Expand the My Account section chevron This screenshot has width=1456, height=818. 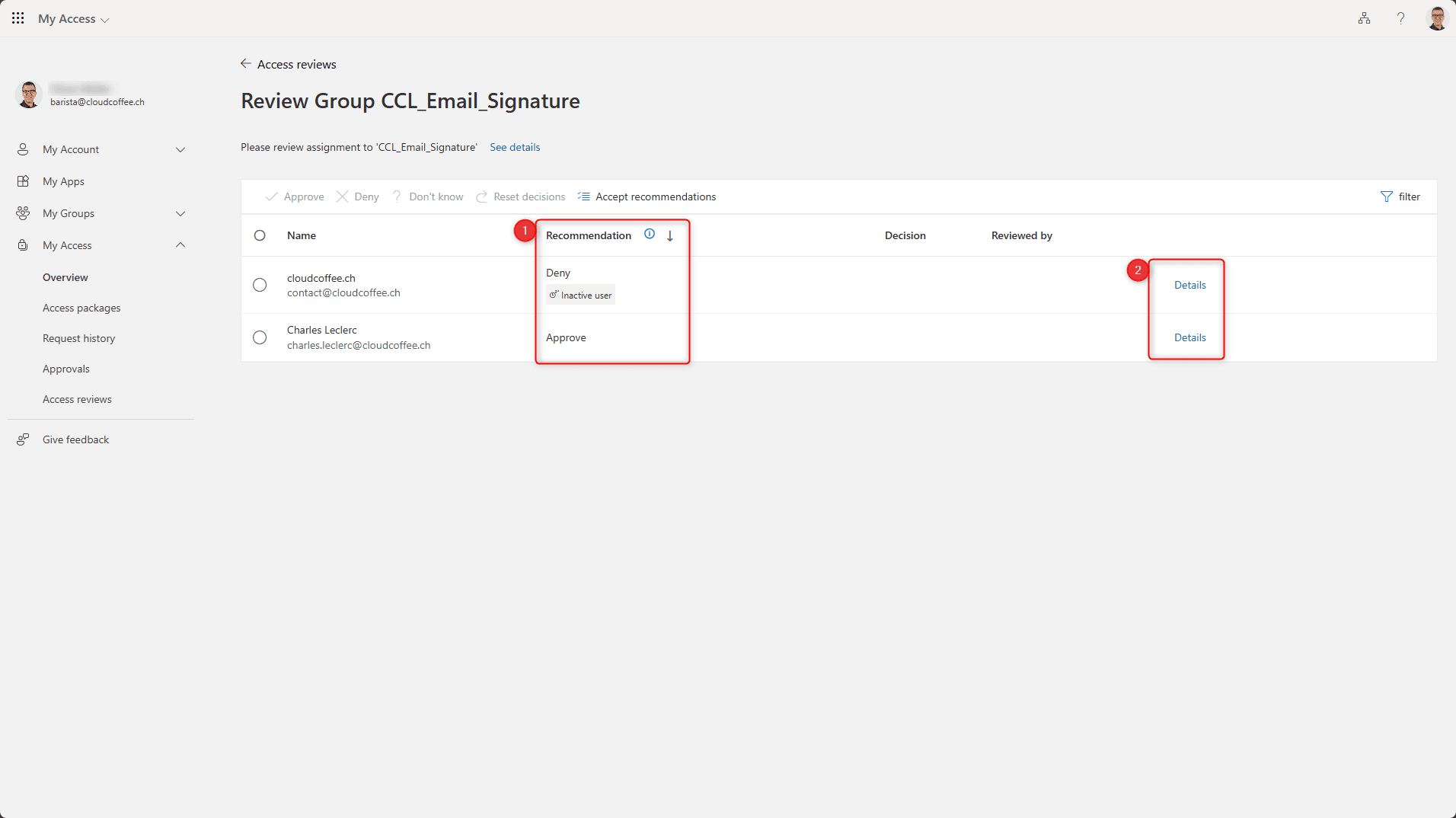[180, 149]
